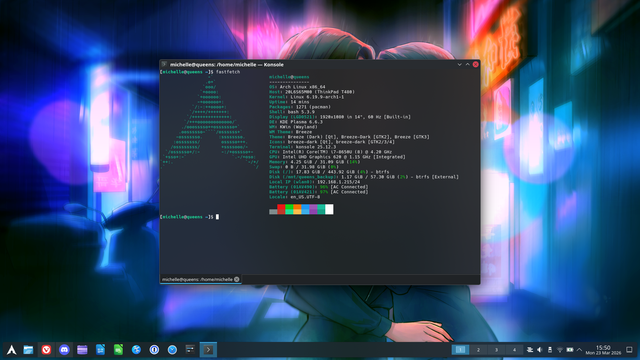Launch LibreOffice Writer blue document icon
Screen dimensions: 640x360
click(x=100, y=350)
